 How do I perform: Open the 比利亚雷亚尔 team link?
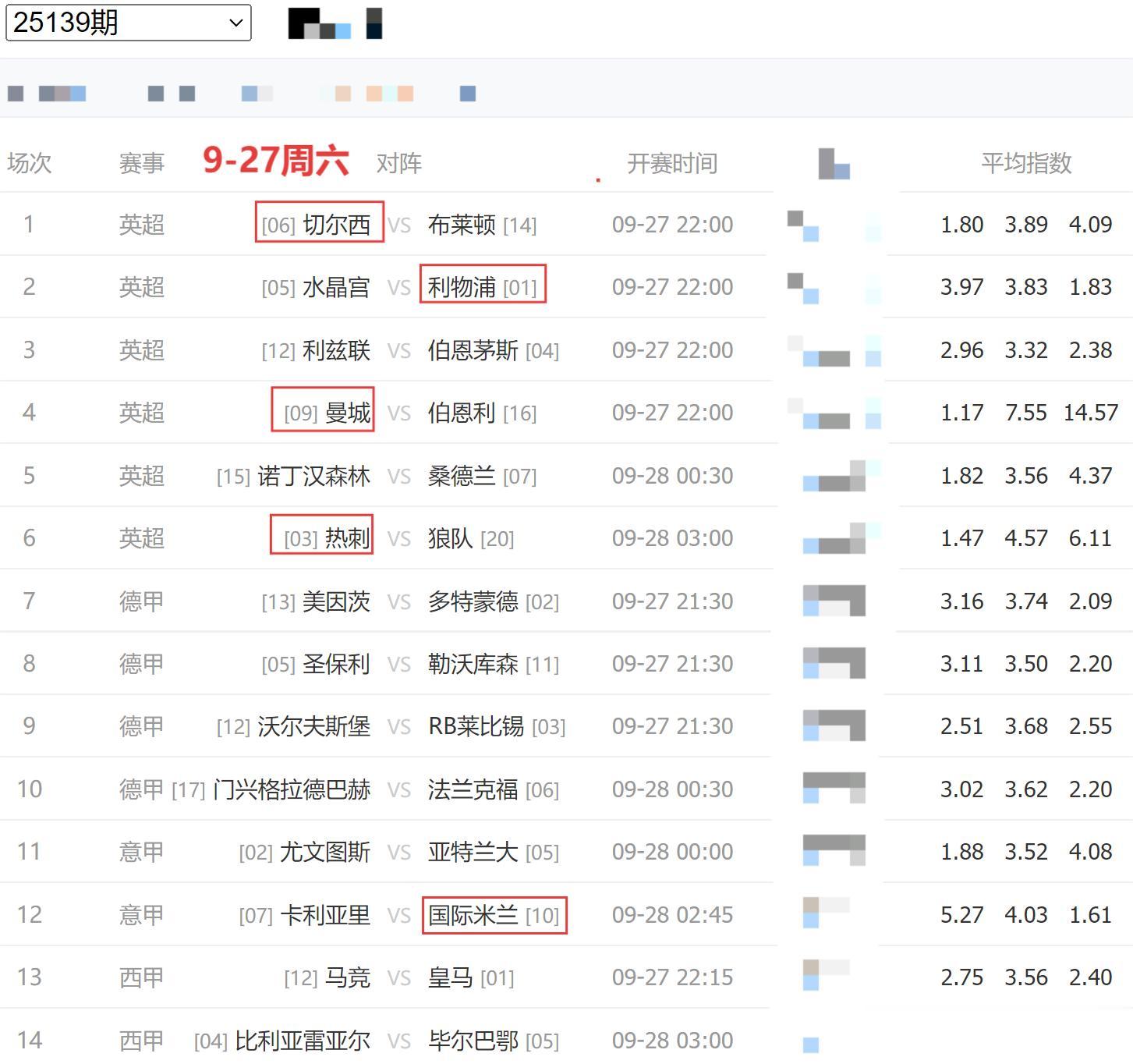[303, 1041]
